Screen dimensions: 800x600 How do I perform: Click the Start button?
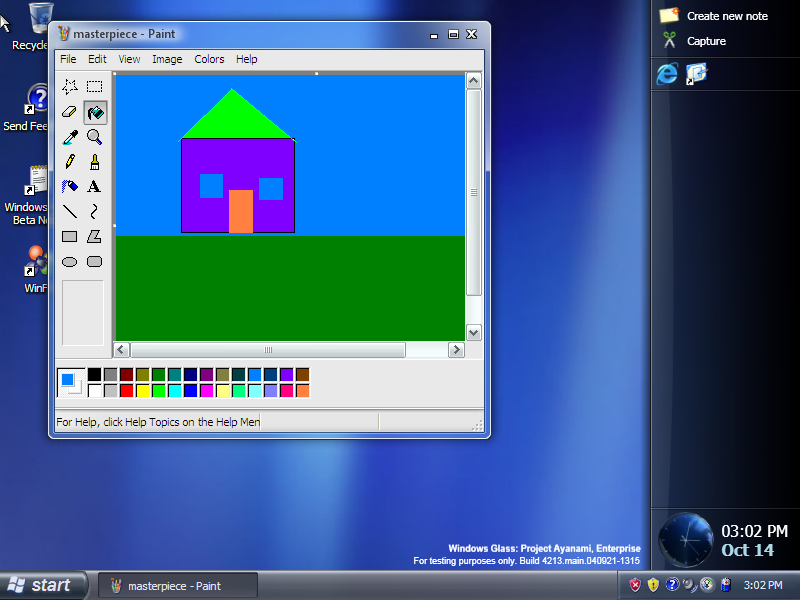point(42,585)
